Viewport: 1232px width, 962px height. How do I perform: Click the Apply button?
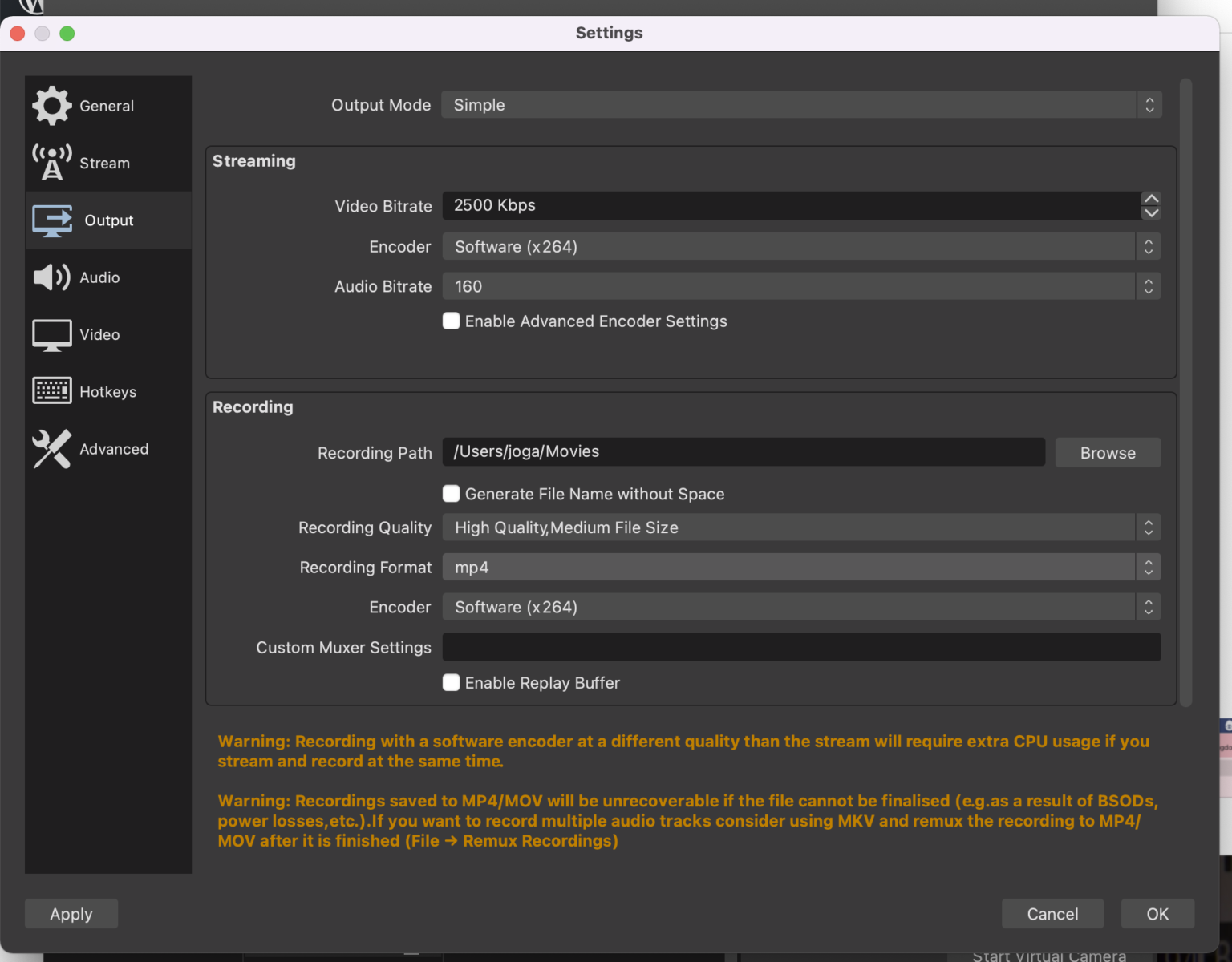click(71, 914)
